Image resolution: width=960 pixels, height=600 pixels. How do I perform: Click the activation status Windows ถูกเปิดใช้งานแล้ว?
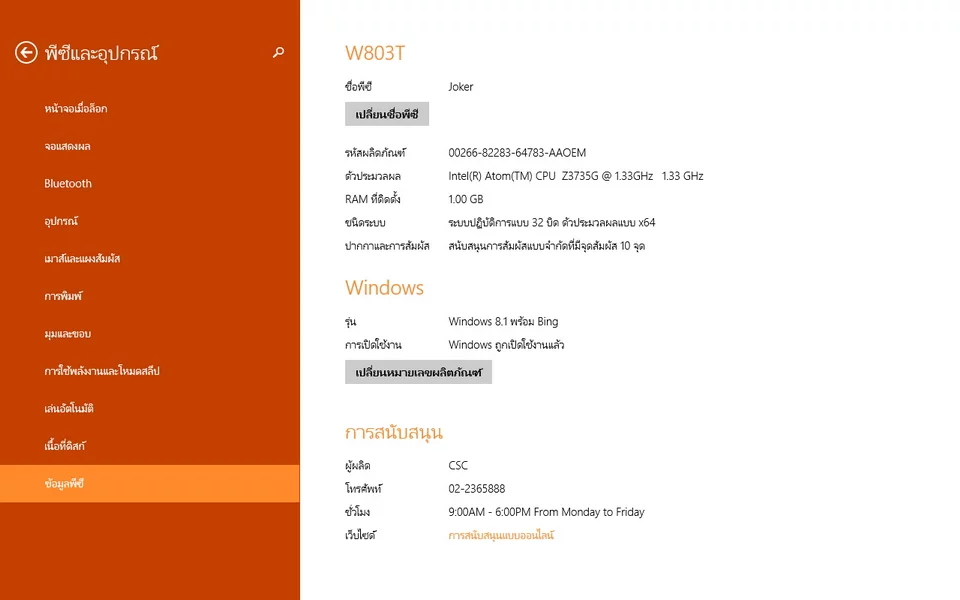click(506, 345)
